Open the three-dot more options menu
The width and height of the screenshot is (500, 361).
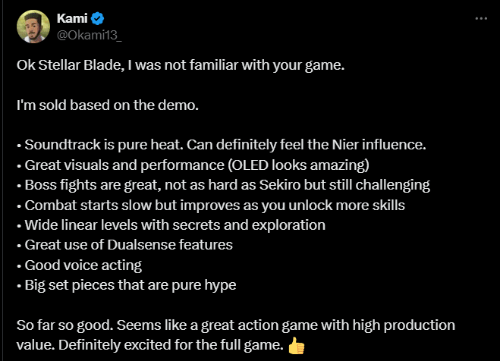(481, 19)
